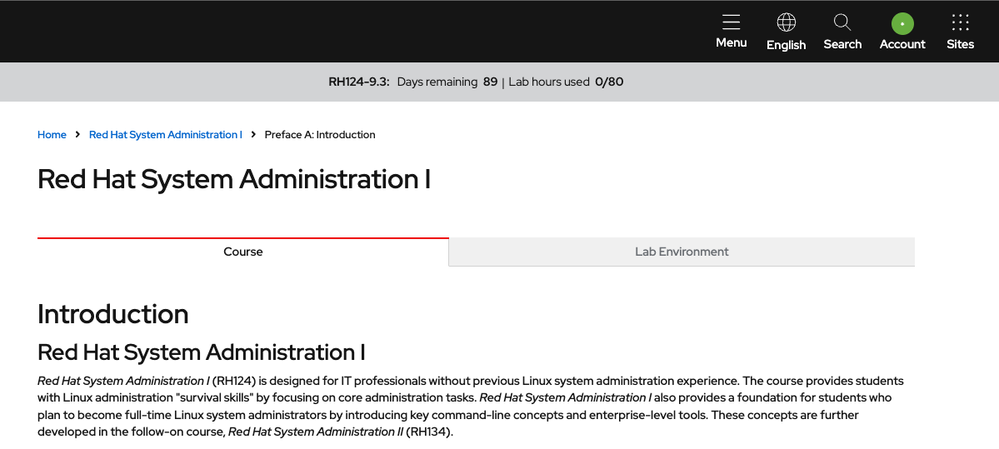Screen dimensions: 999x449
Task: Click the RH124-9.3 course code label
Action: (359, 82)
